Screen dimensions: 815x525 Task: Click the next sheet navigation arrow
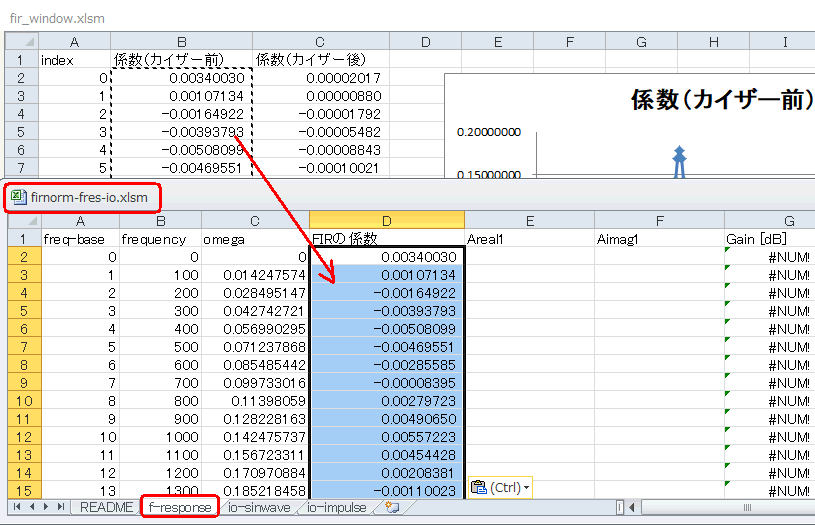(x=46, y=507)
